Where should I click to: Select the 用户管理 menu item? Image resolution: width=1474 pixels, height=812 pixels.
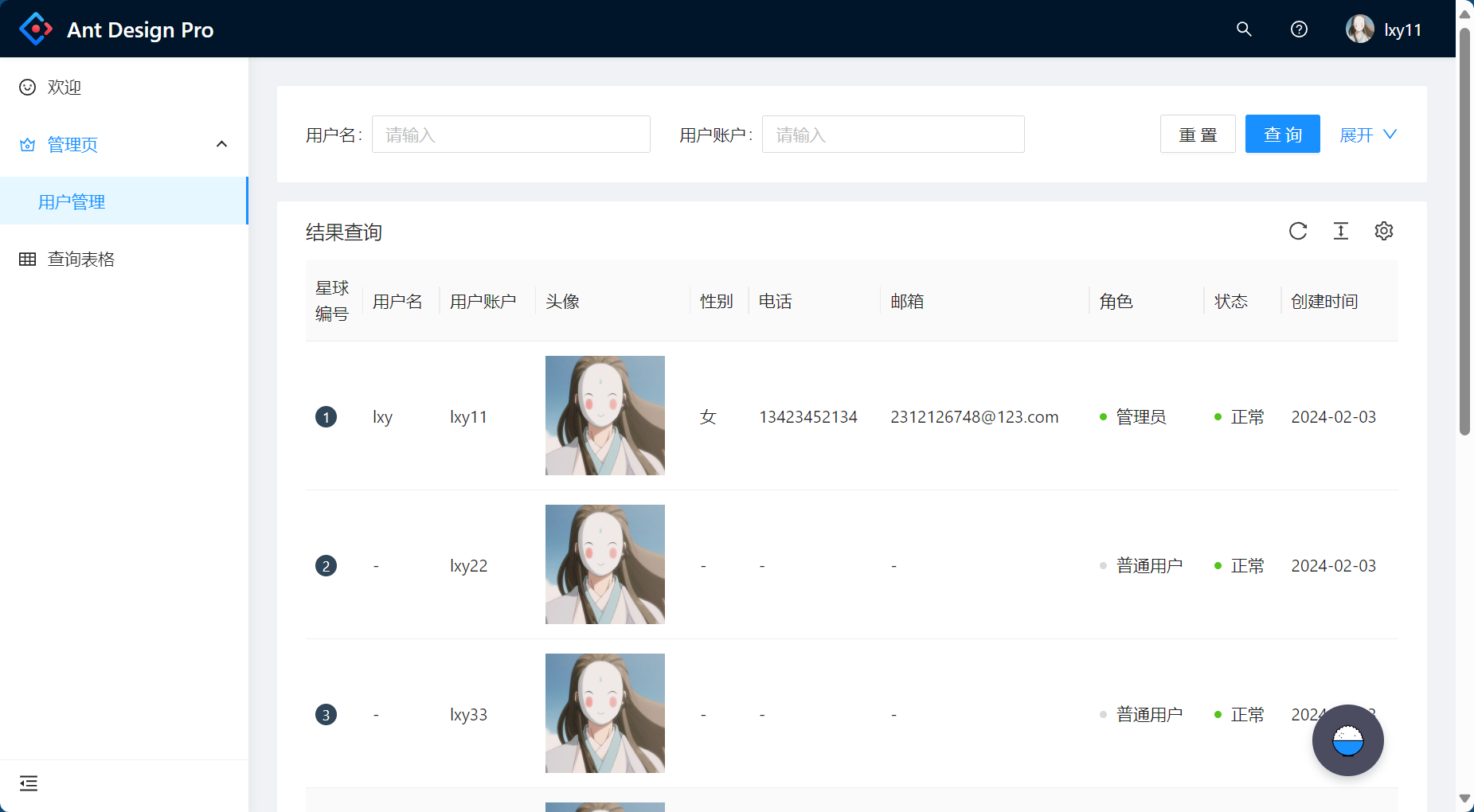[124, 202]
